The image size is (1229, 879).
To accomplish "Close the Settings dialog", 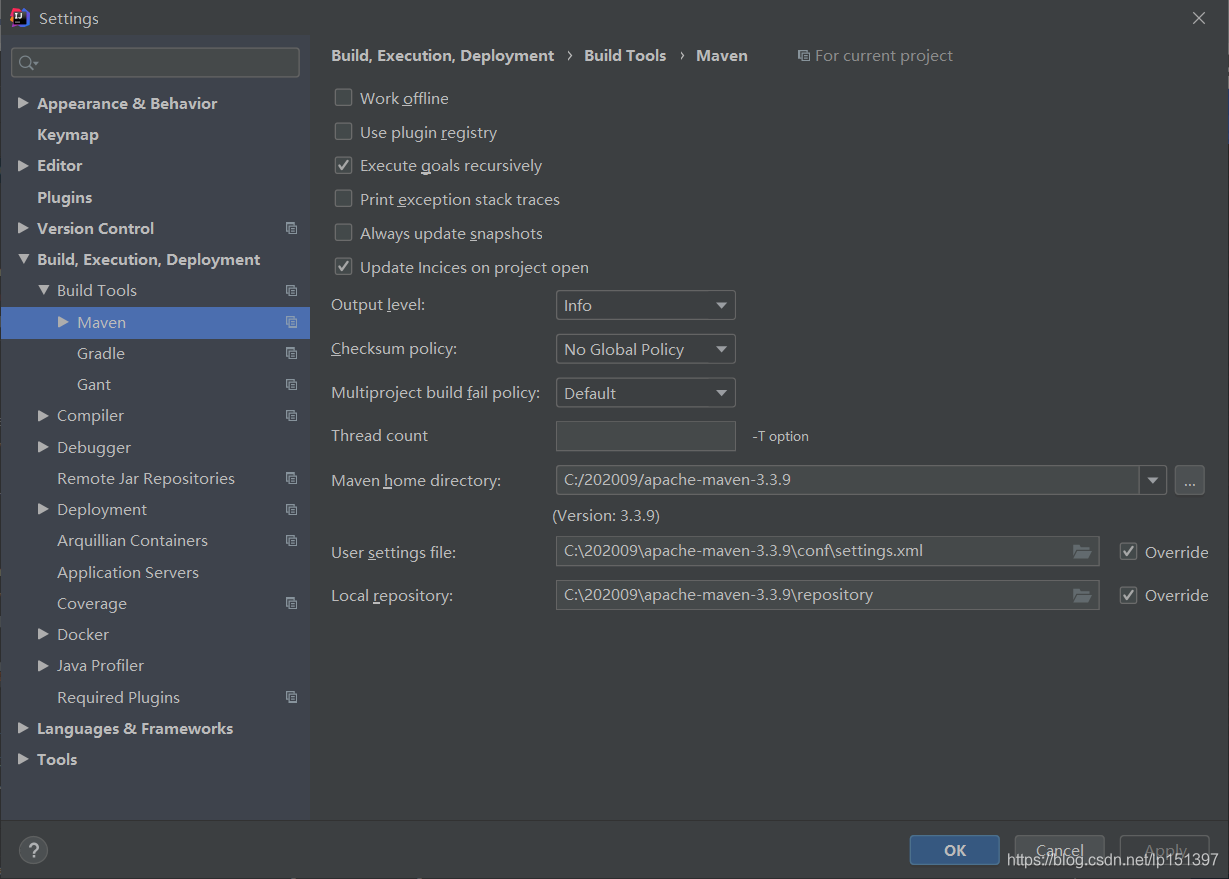I will coord(1198,18).
